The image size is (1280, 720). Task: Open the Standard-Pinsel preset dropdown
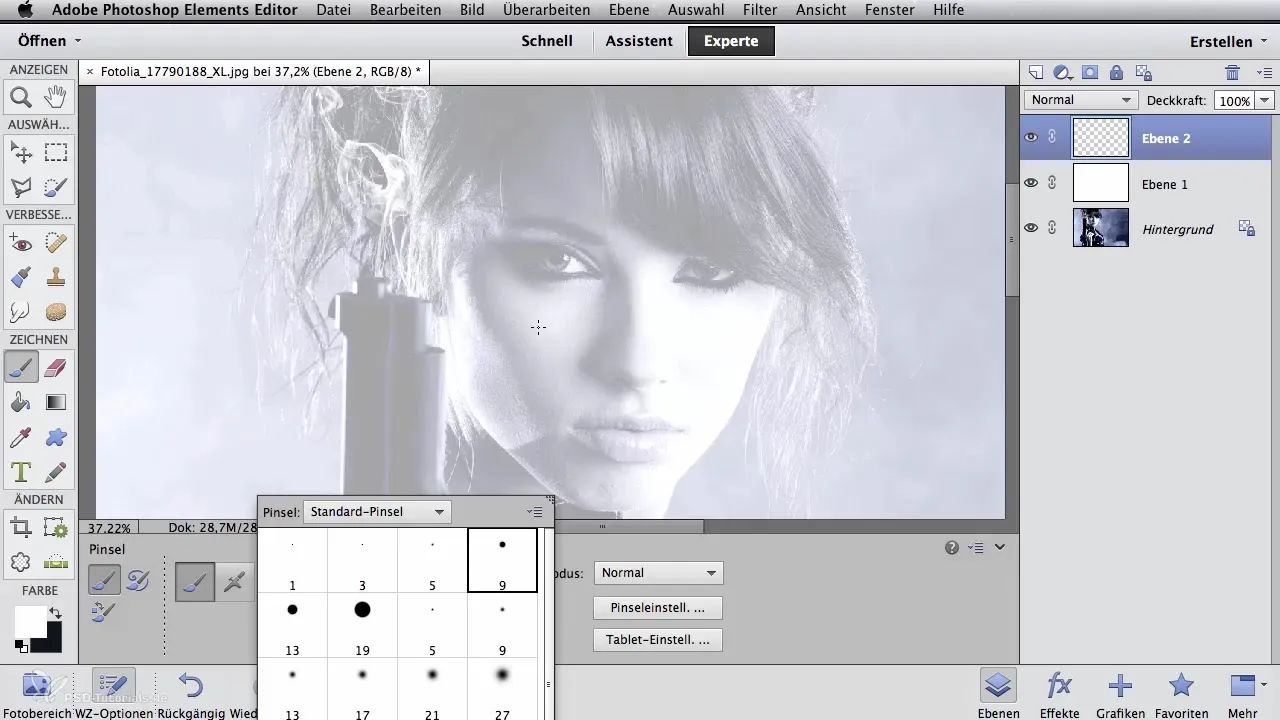pos(377,512)
